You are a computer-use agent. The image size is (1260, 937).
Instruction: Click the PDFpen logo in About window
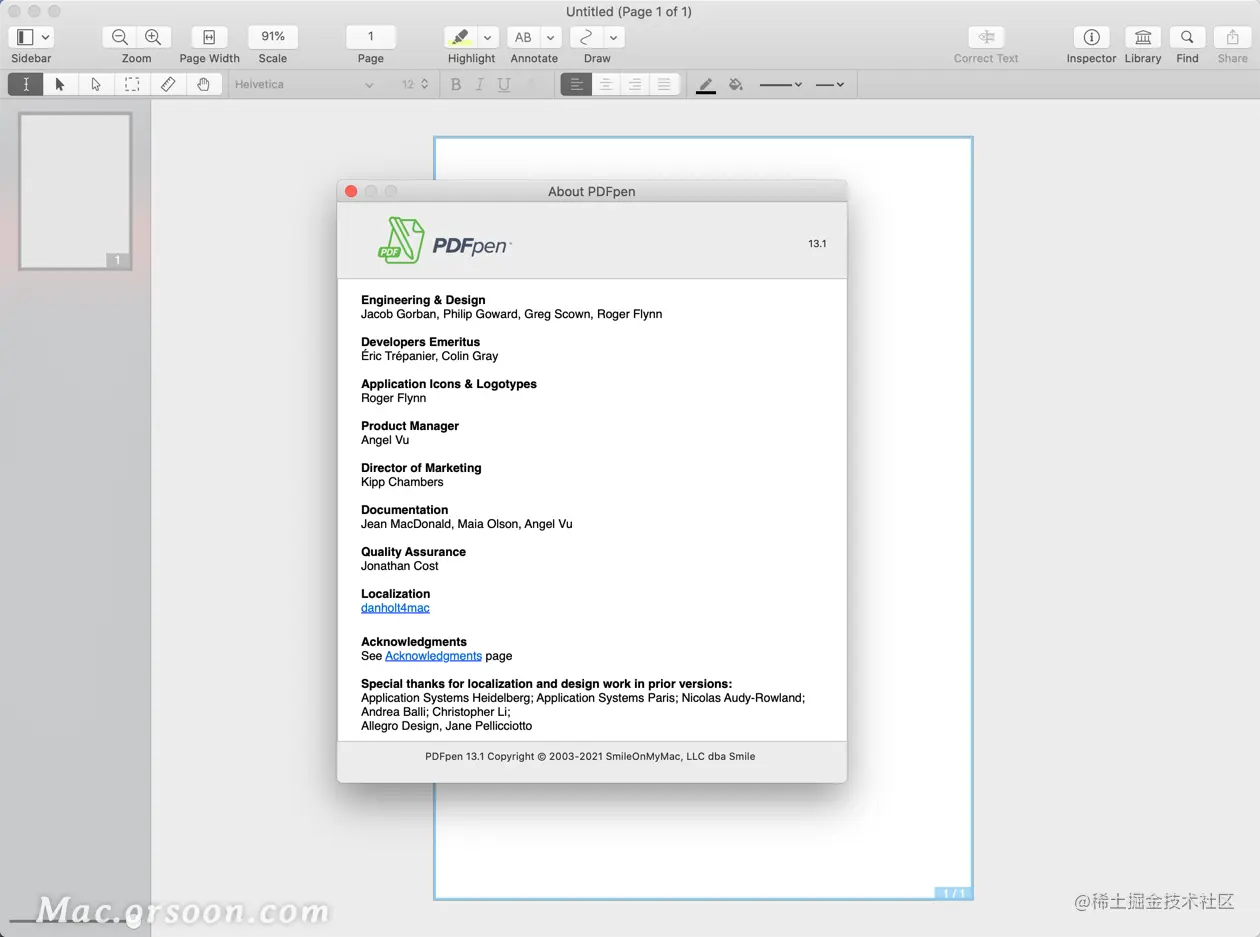[444, 241]
